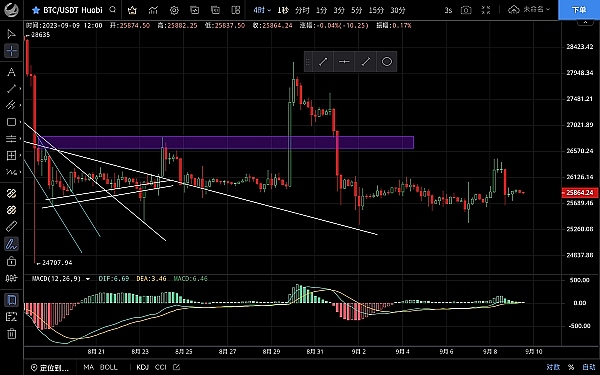600x375 pixels.
Task: Select the purple resistance zone rectangle
Action: (226, 142)
